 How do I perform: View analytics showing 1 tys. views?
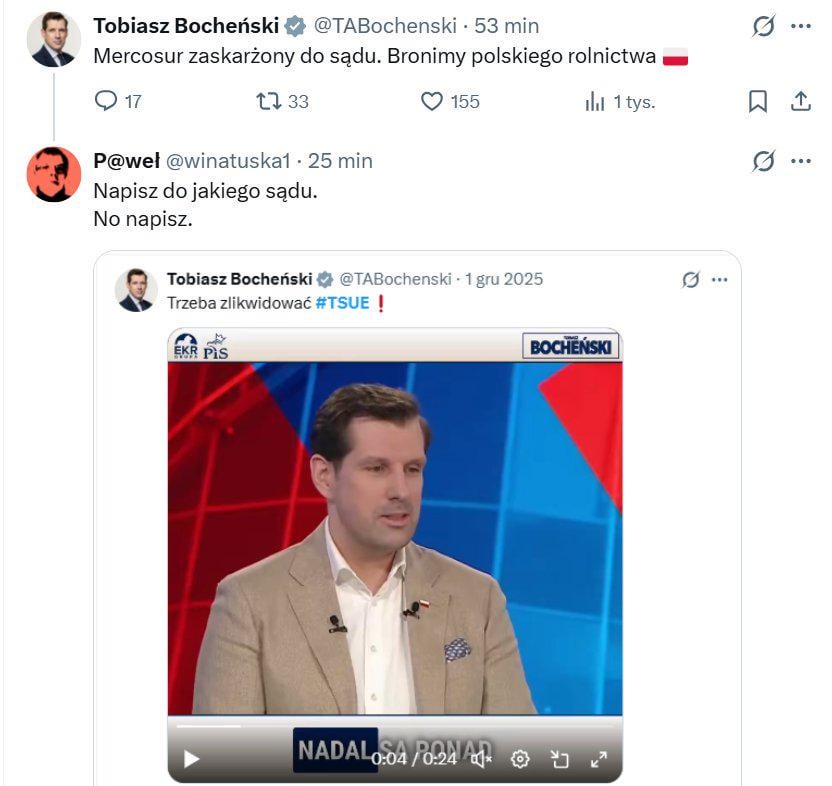tap(595, 101)
